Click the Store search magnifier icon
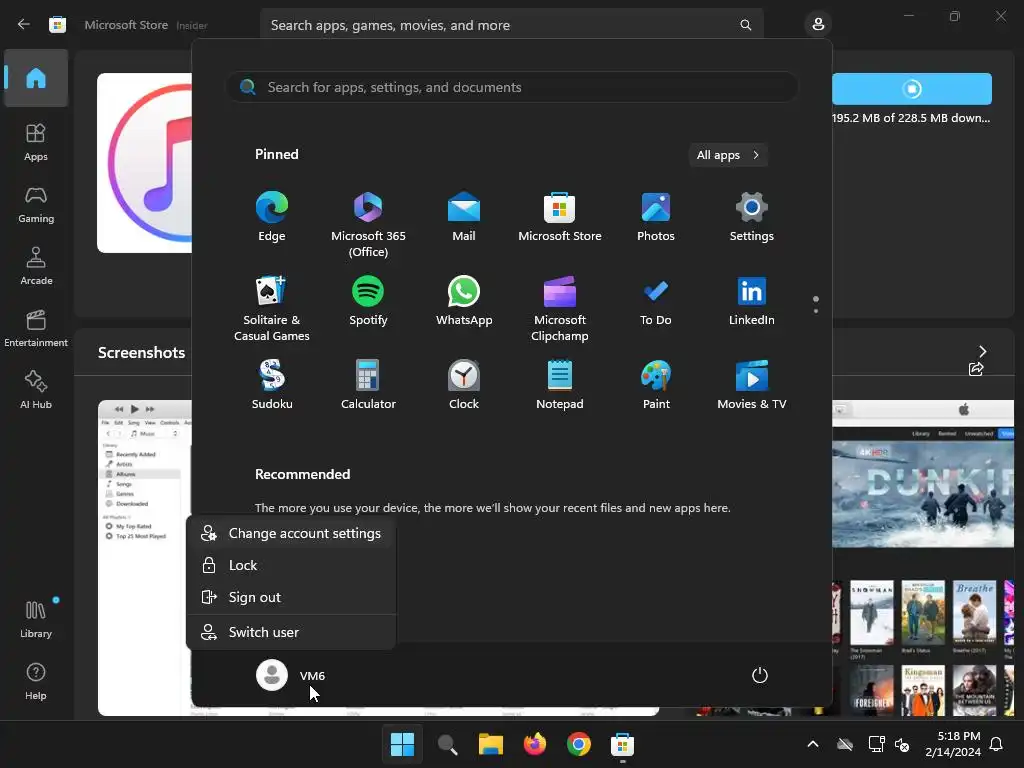Screen dimensions: 1024x768 [745, 25]
